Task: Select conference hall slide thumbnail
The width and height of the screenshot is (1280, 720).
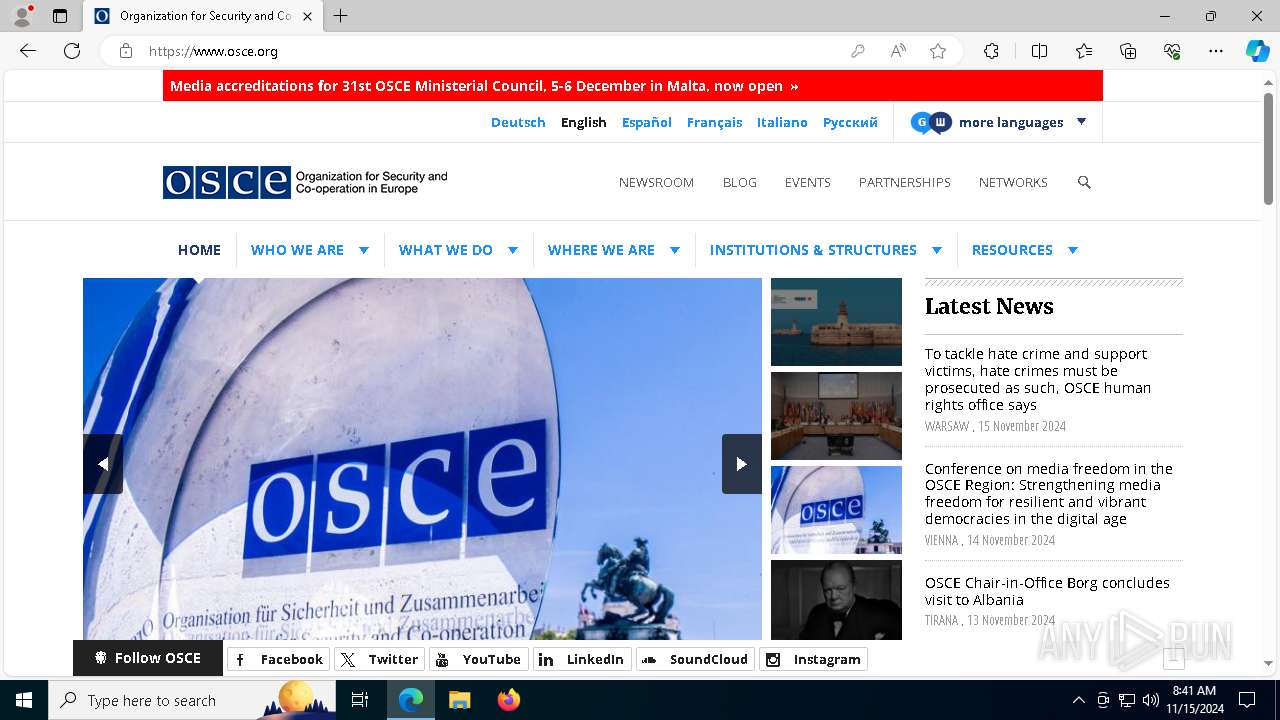Action: click(x=836, y=416)
